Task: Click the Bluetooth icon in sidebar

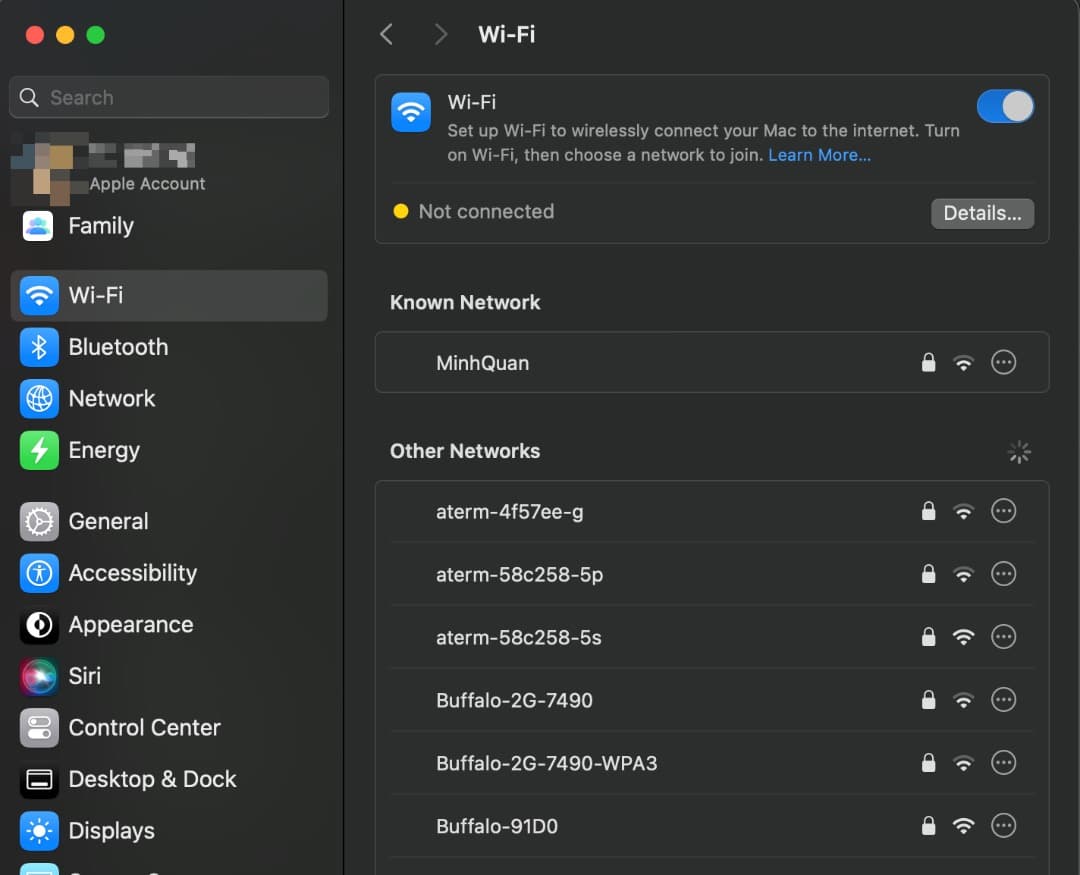Action: [x=39, y=347]
